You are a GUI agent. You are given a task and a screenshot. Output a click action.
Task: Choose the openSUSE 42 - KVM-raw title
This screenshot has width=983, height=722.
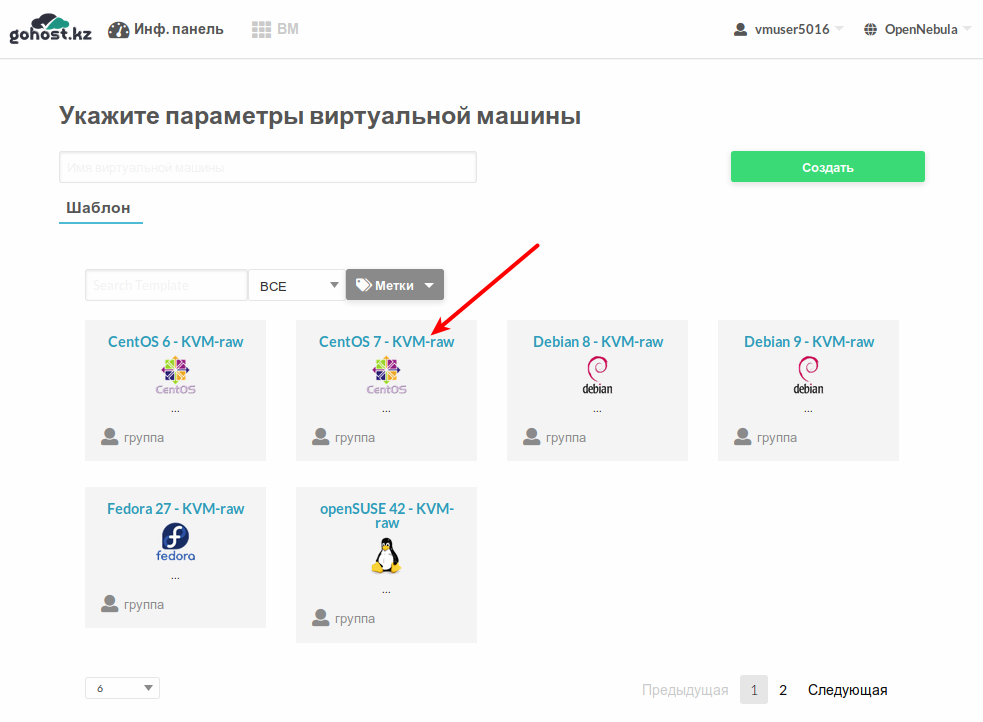386,515
